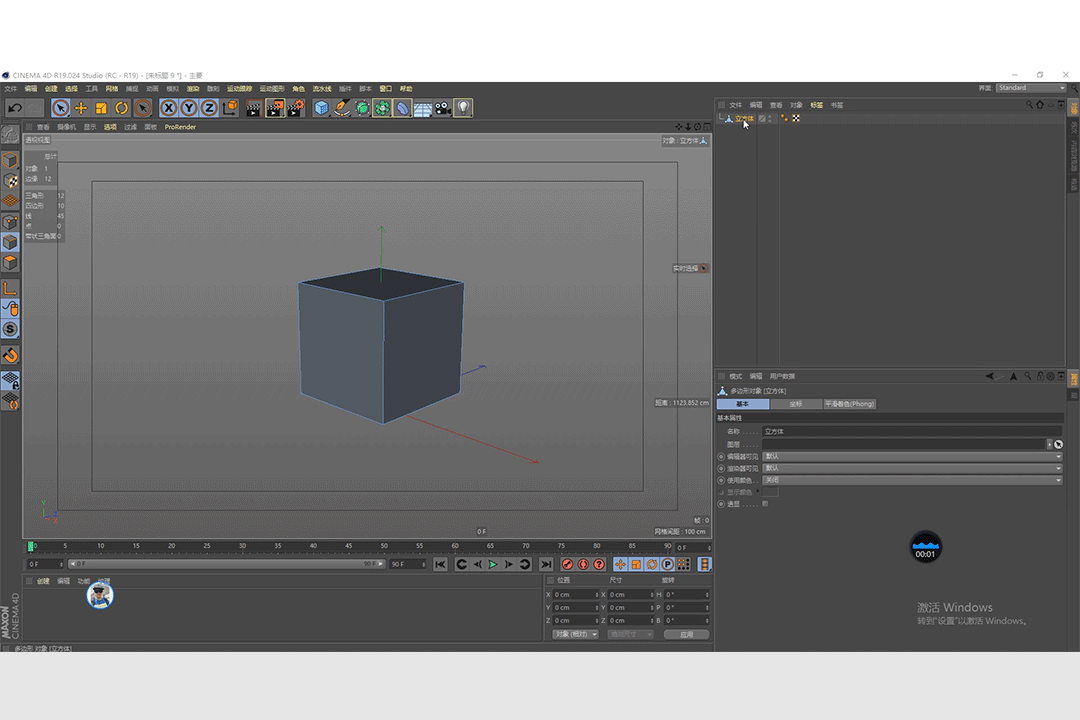
Task: Click the green Play Forwards button
Action: (x=493, y=564)
